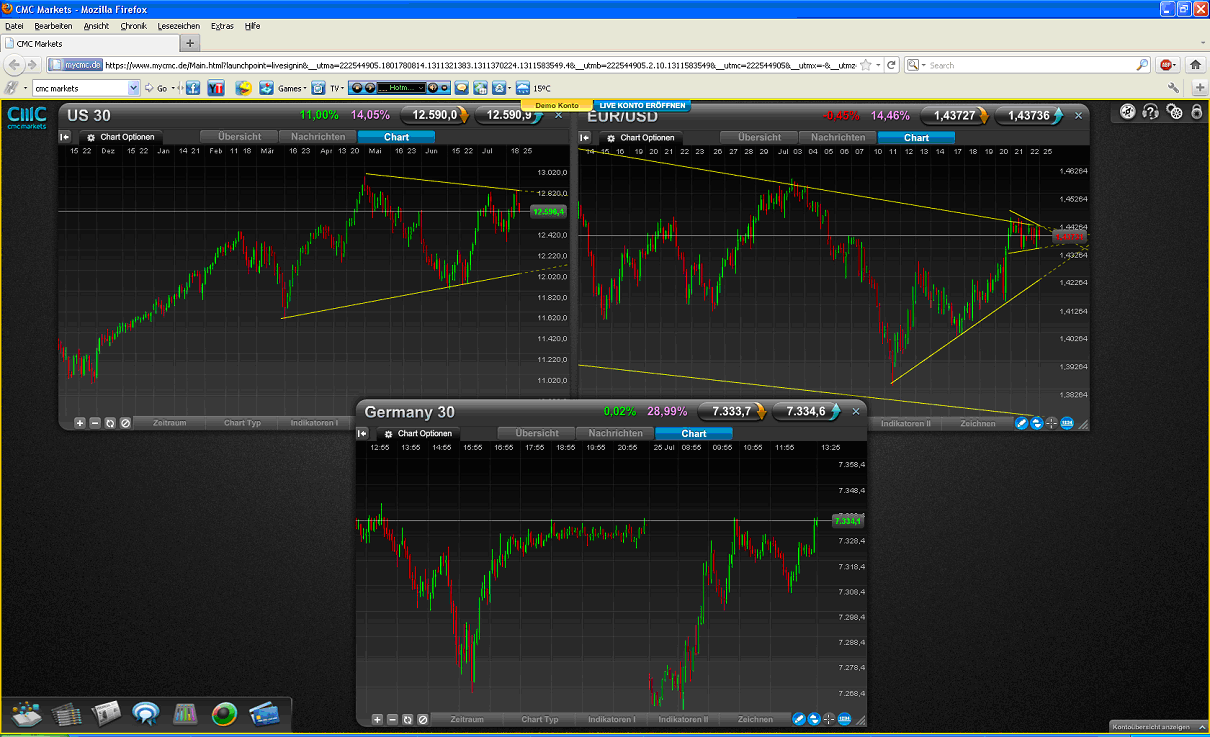1210x737 pixels.
Task: Click the crosshair tool on EUR/USD chart
Action: coord(1052,423)
